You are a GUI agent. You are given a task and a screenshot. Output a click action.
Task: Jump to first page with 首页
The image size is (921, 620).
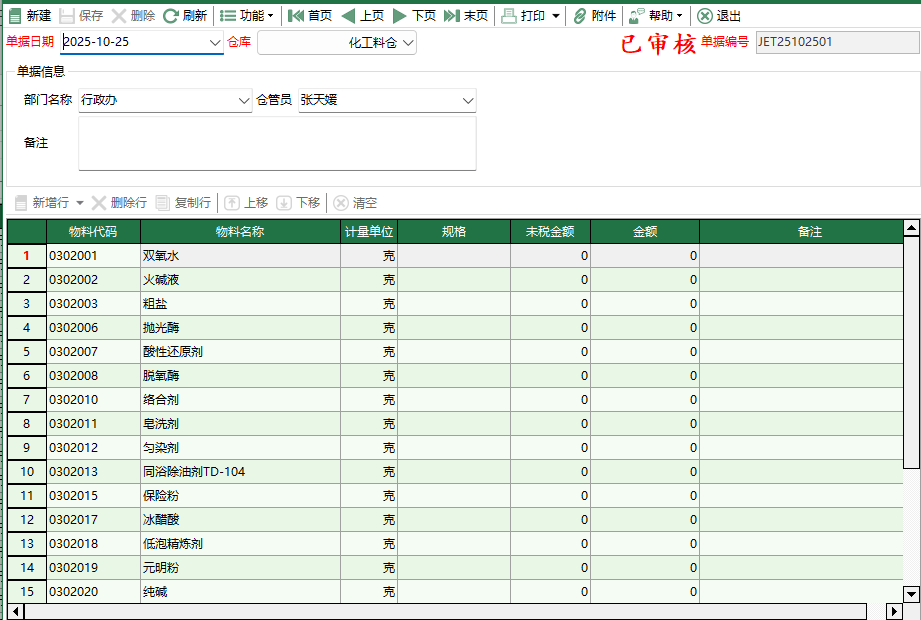click(316, 15)
